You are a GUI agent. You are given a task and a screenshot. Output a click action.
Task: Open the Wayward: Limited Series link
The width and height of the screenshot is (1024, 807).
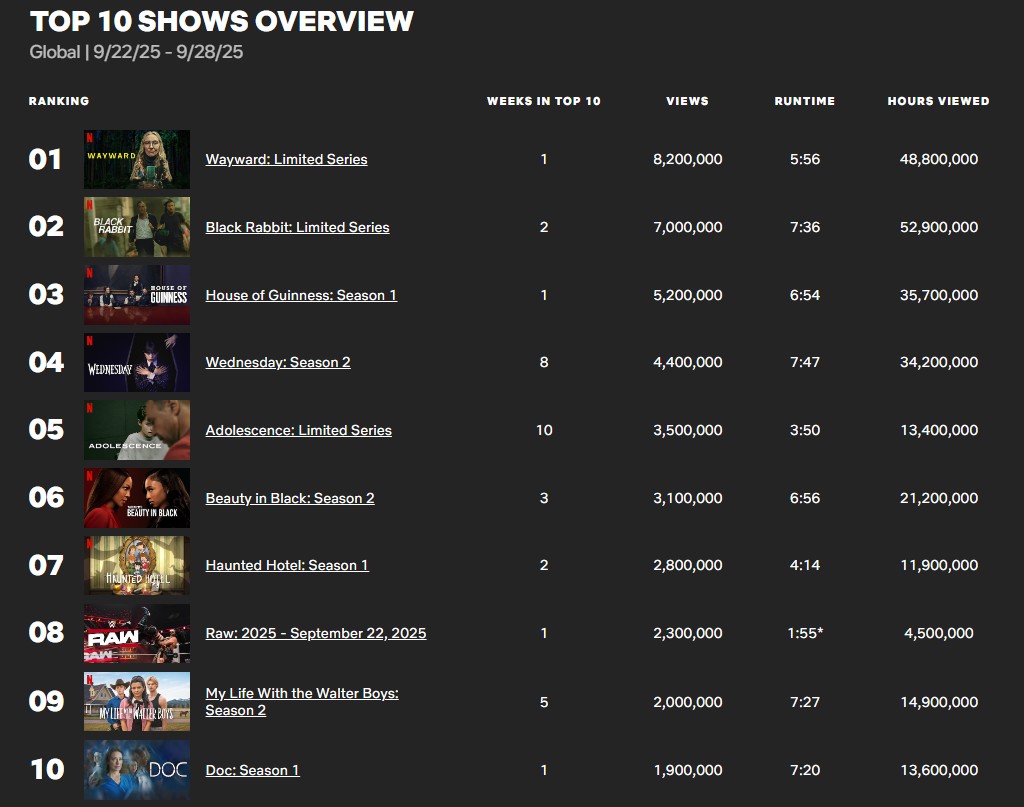click(286, 159)
